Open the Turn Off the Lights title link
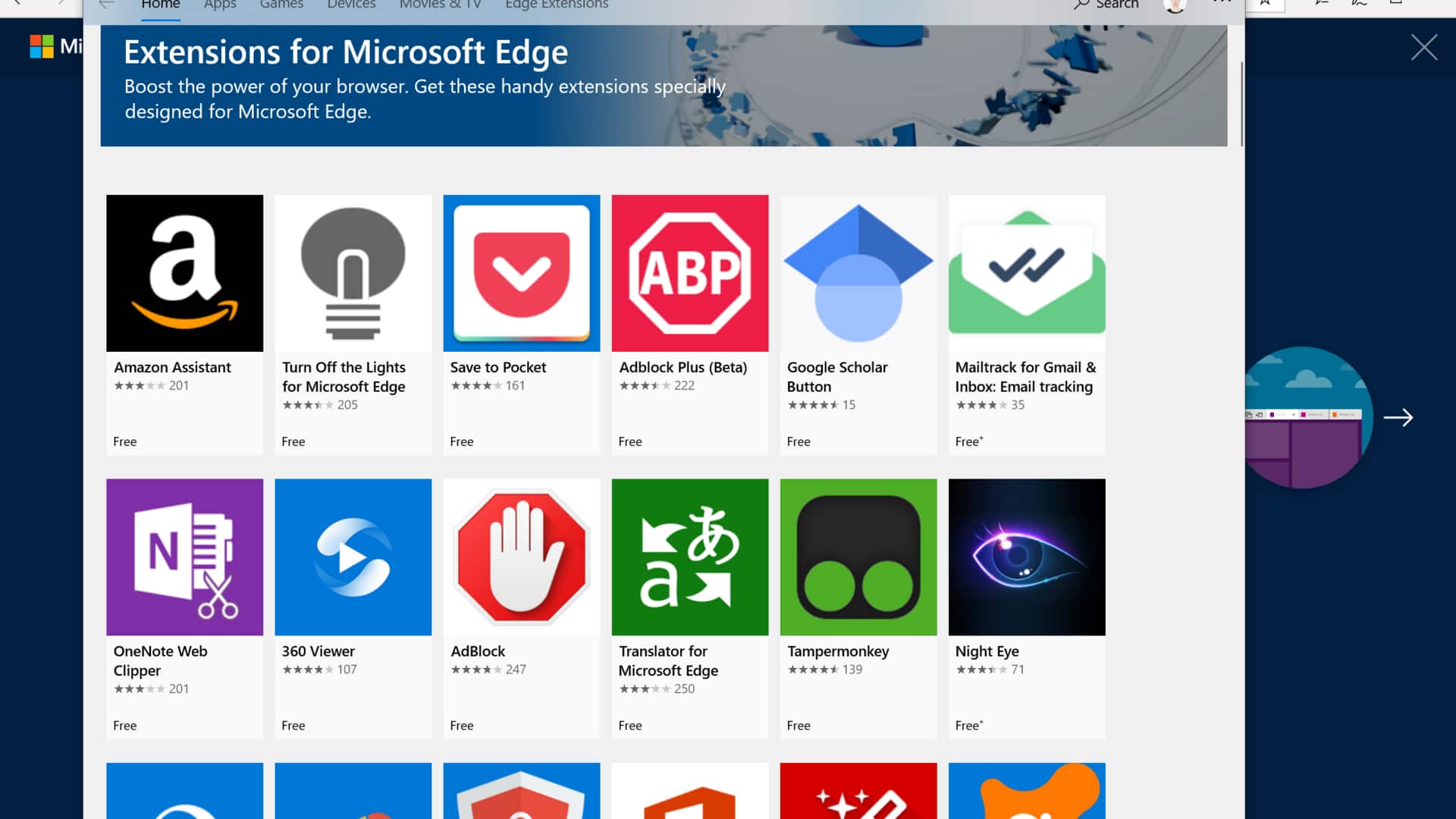 coord(344,377)
